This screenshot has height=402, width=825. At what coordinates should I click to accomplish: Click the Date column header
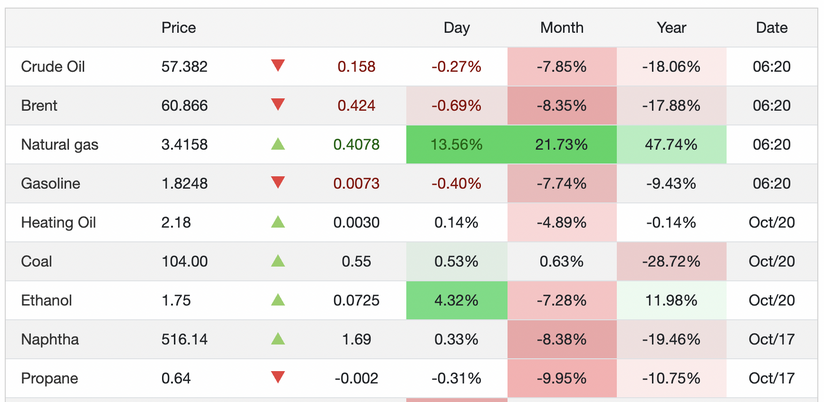[771, 28]
